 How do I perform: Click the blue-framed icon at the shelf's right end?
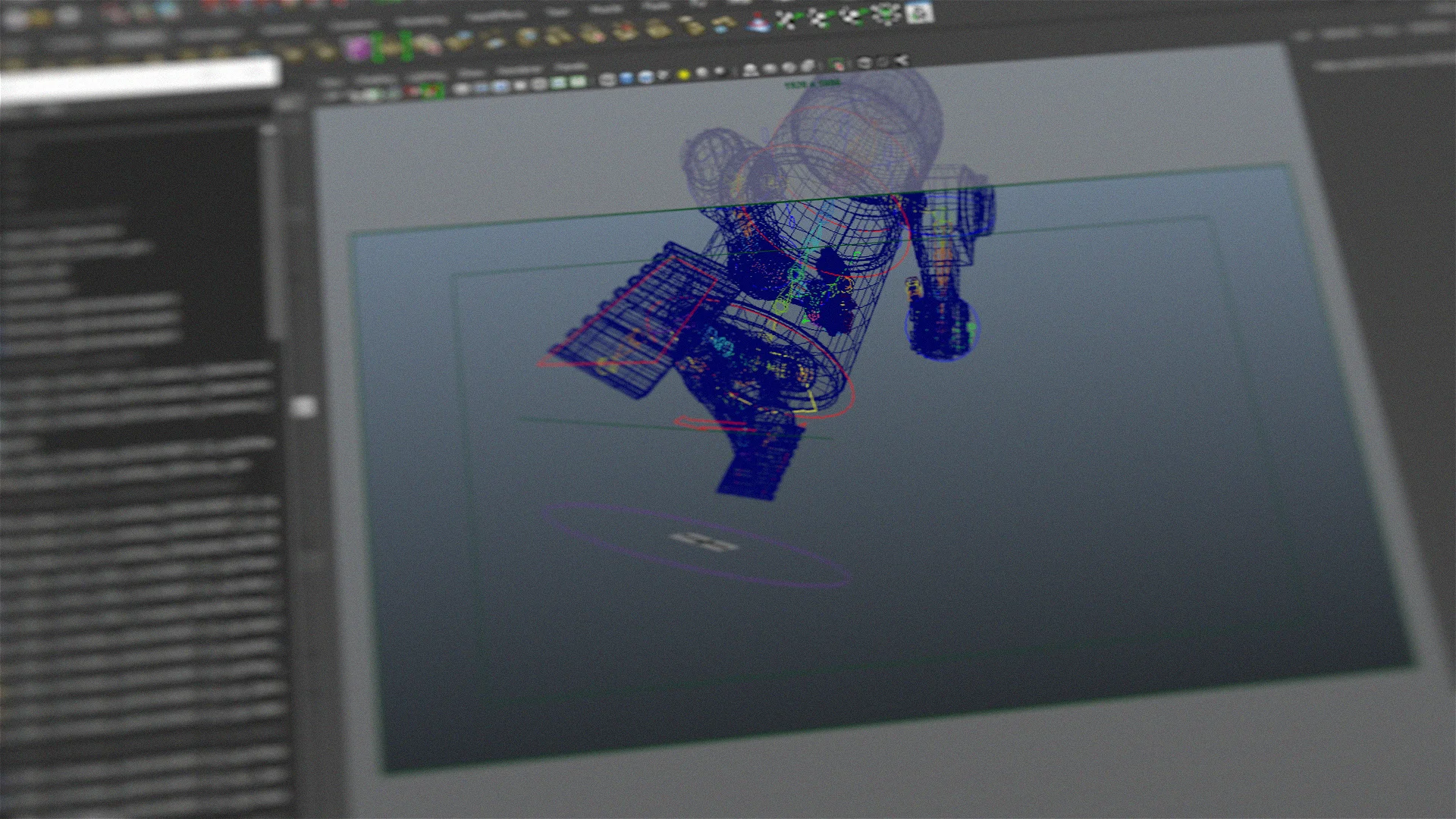[x=921, y=12]
